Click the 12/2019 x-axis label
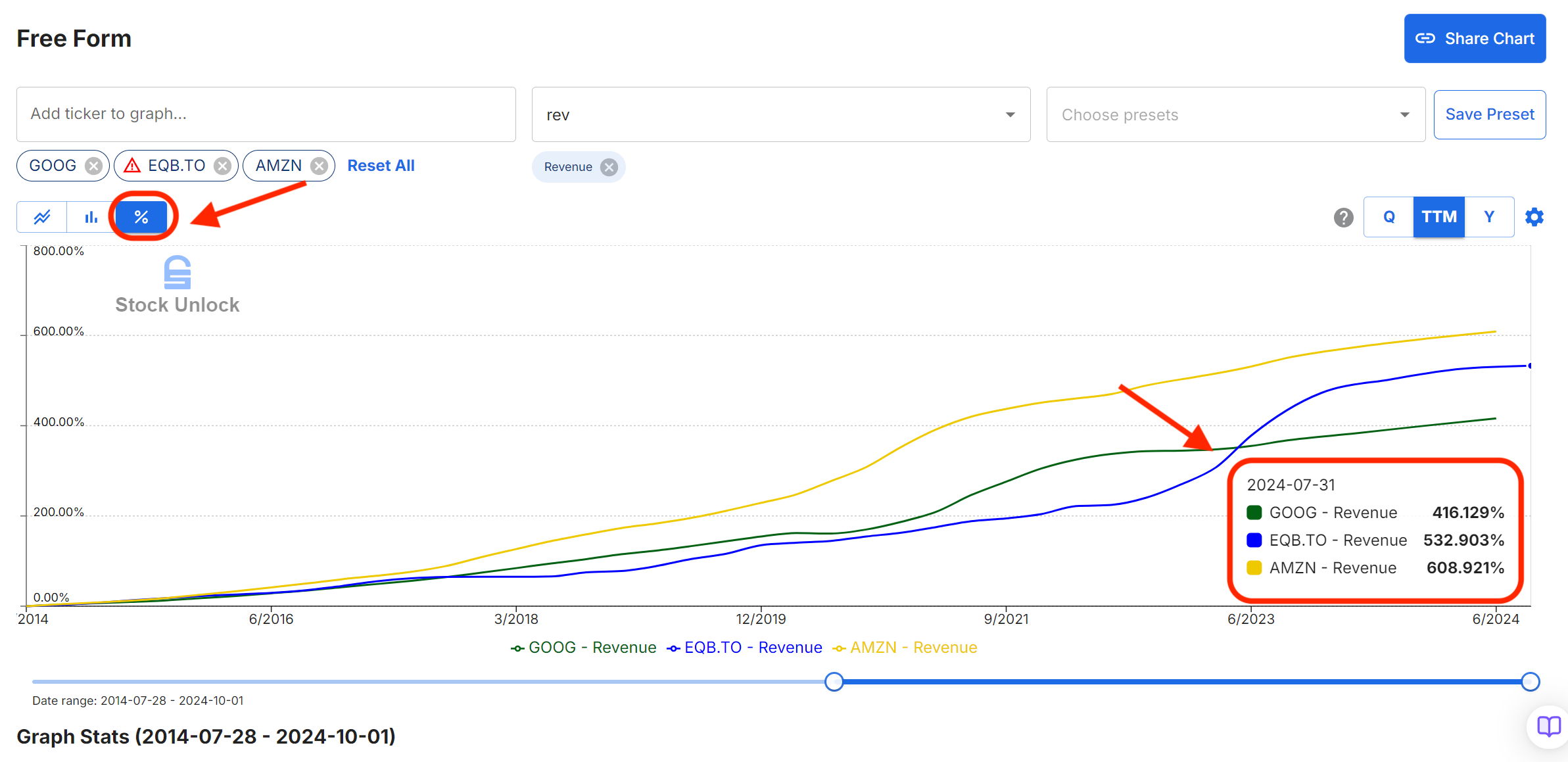This screenshot has width=1568, height=762. coord(761,619)
